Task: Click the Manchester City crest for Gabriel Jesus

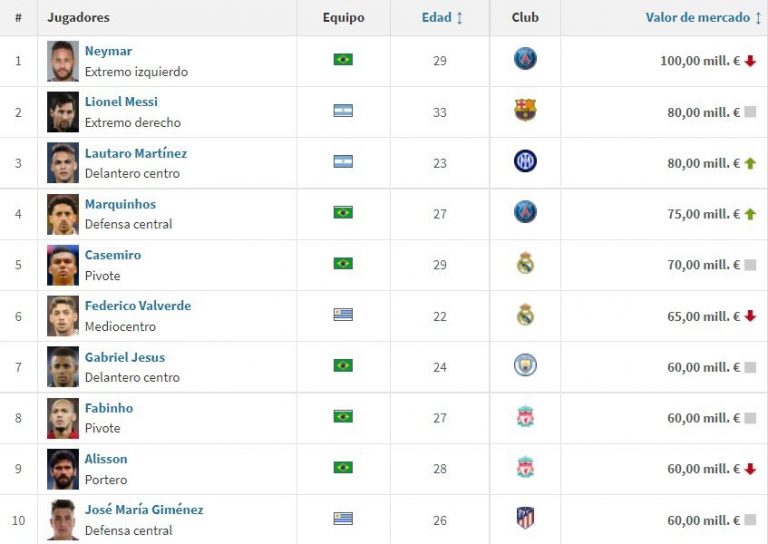Action: [525, 365]
